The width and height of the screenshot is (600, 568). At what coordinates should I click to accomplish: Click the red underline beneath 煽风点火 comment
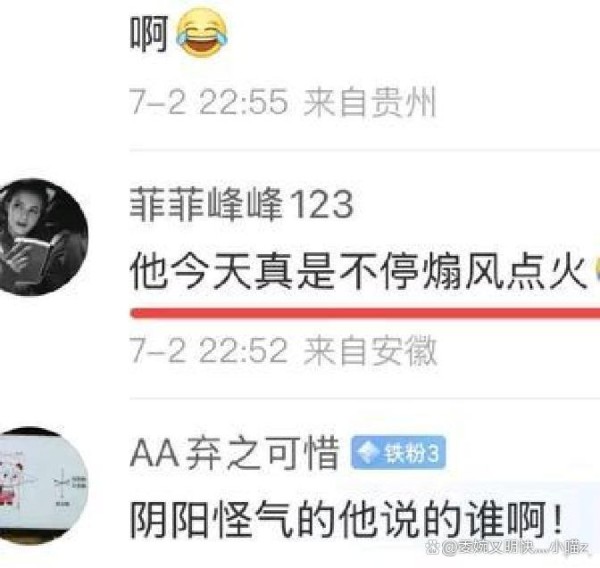pos(365,313)
